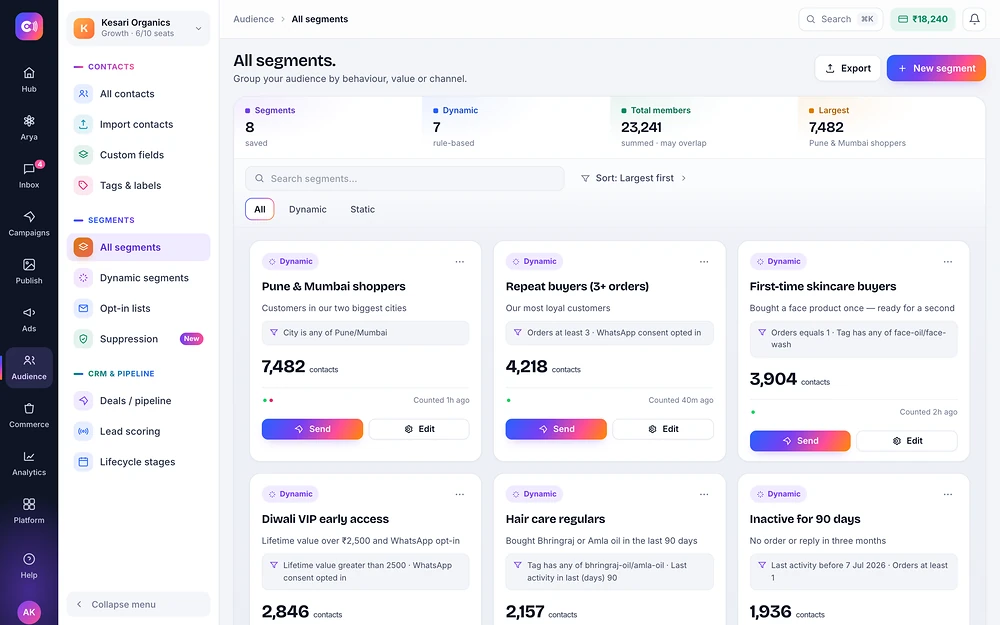Open the AK user avatar
Viewport: 1000px width, 625px height.
tap(29, 612)
